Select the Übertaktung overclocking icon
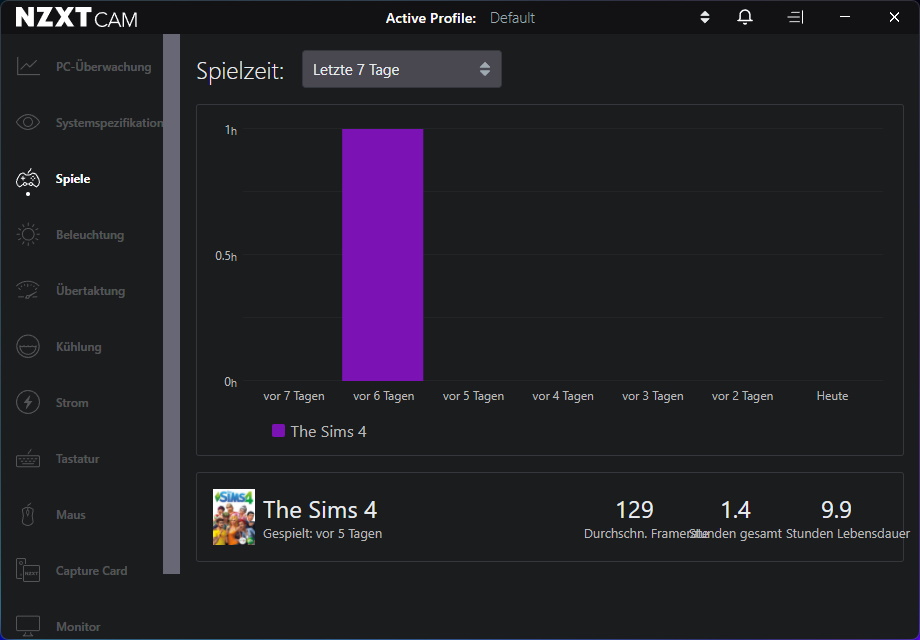The image size is (920, 640). [x=28, y=290]
